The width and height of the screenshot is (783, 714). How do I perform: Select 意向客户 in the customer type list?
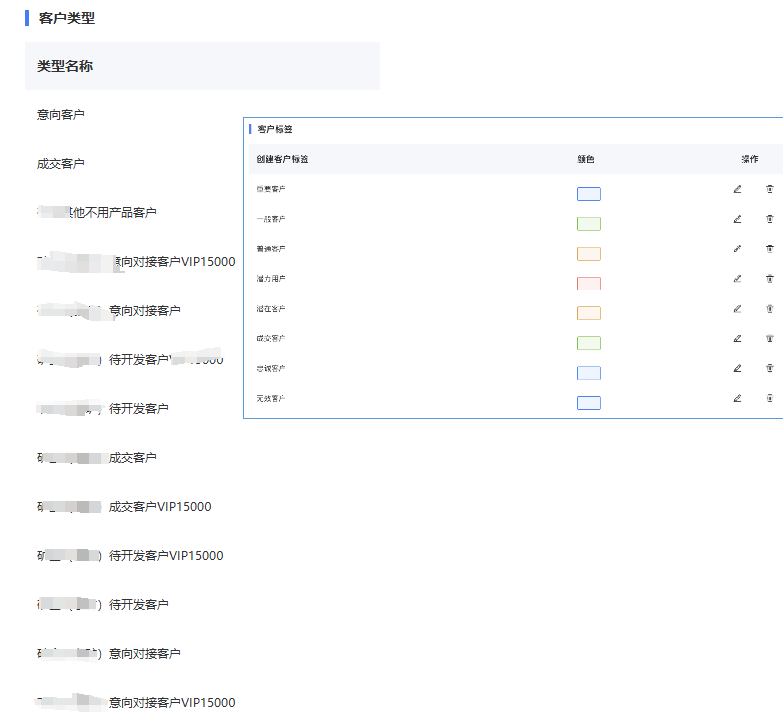tap(61, 115)
